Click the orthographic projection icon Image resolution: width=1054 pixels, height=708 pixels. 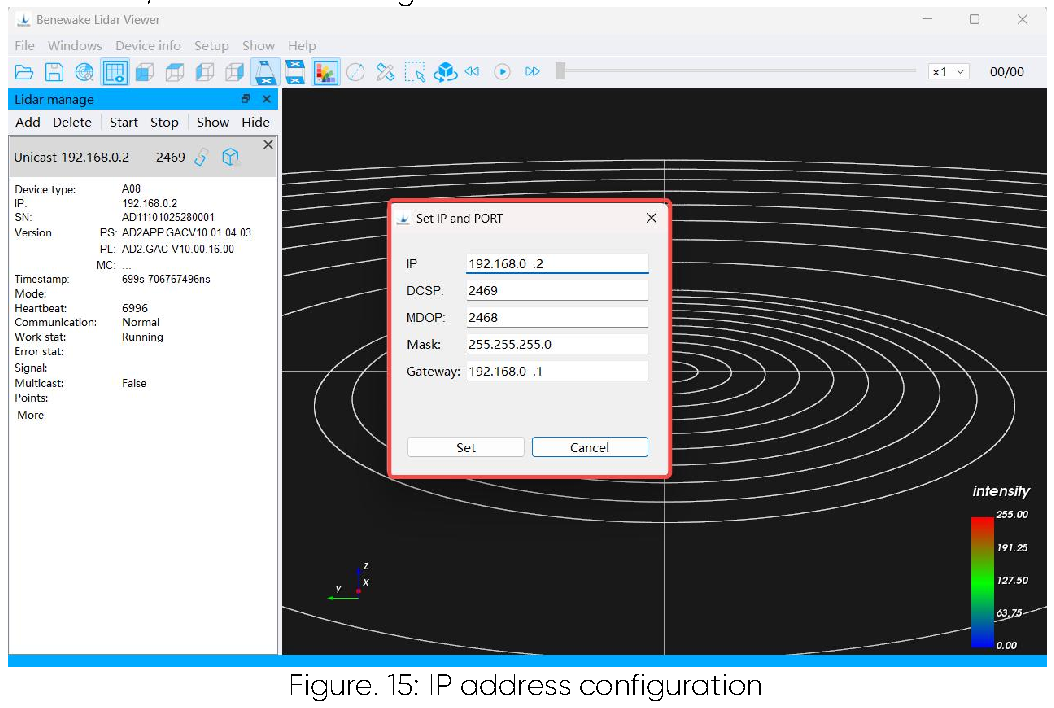[x=294, y=72]
